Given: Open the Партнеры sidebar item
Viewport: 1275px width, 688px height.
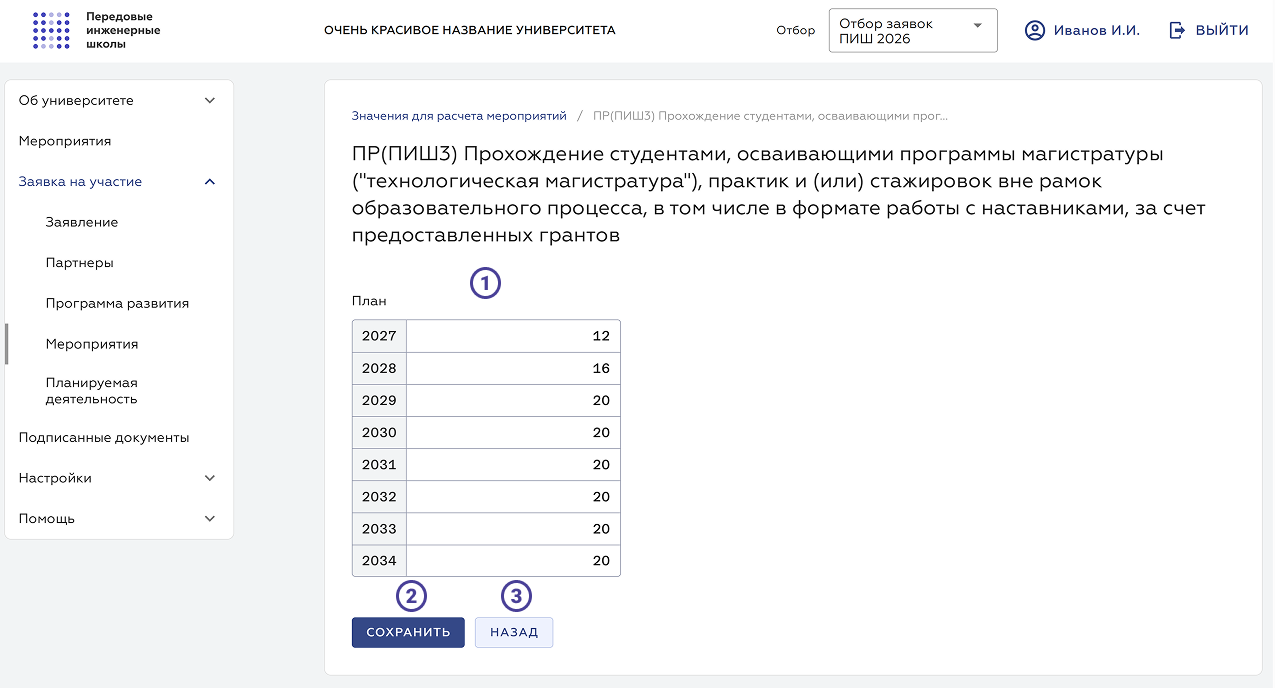Looking at the screenshot, I should click(79, 263).
